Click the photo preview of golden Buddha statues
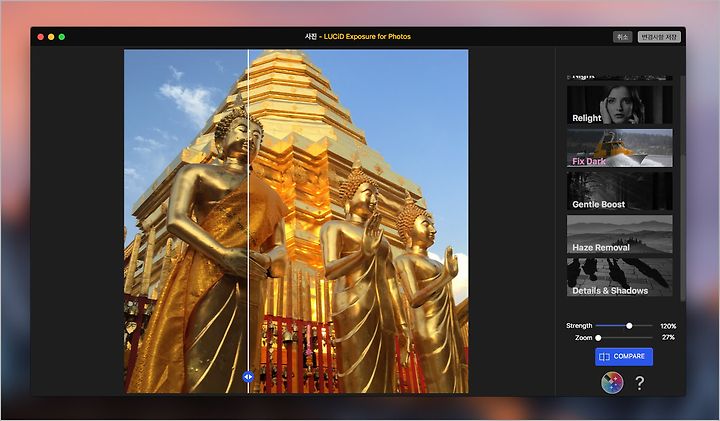Image resolution: width=720 pixels, height=421 pixels. click(x=296, y=221)
